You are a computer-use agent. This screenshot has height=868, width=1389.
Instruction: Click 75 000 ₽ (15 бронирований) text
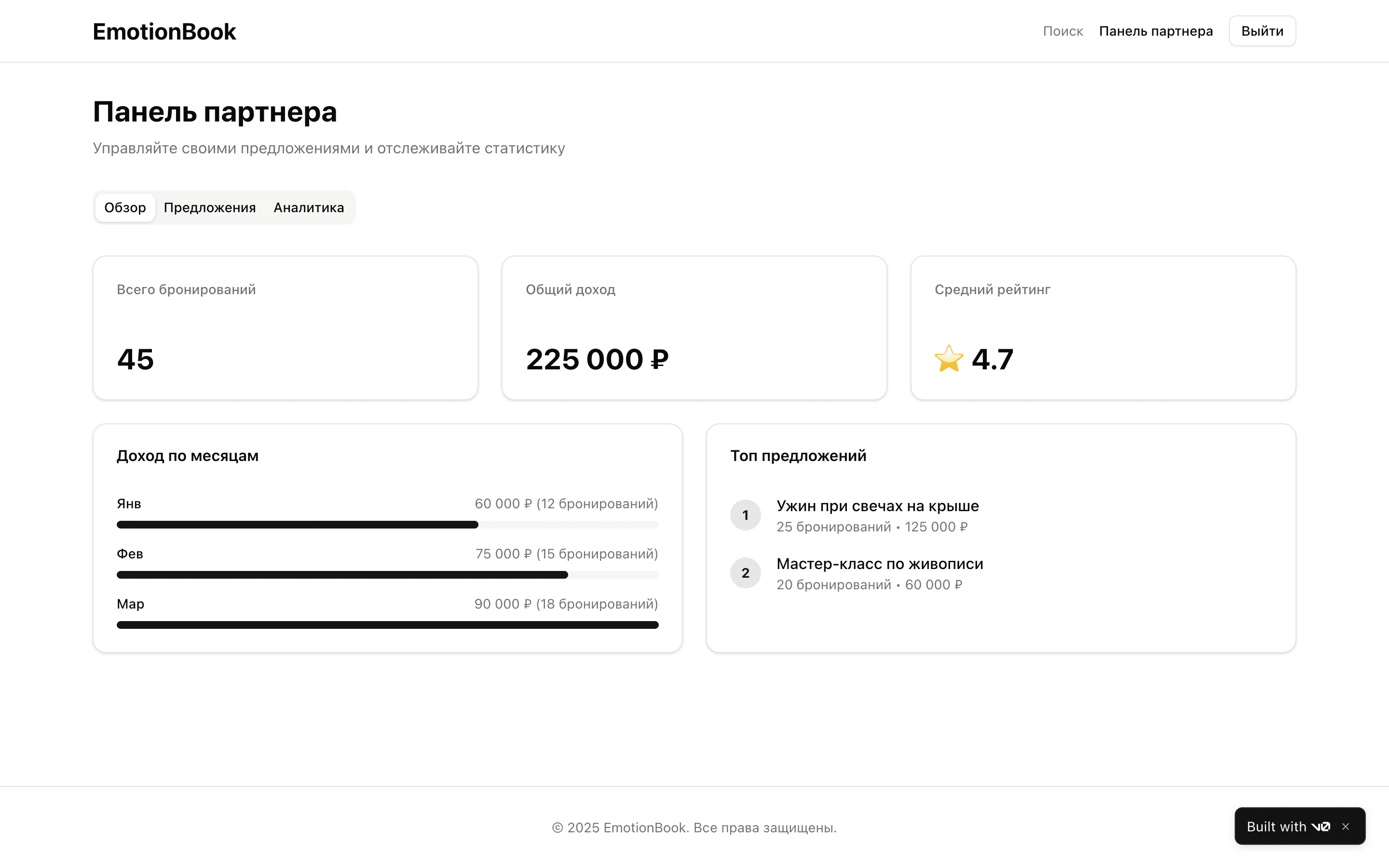pos(567,554)
